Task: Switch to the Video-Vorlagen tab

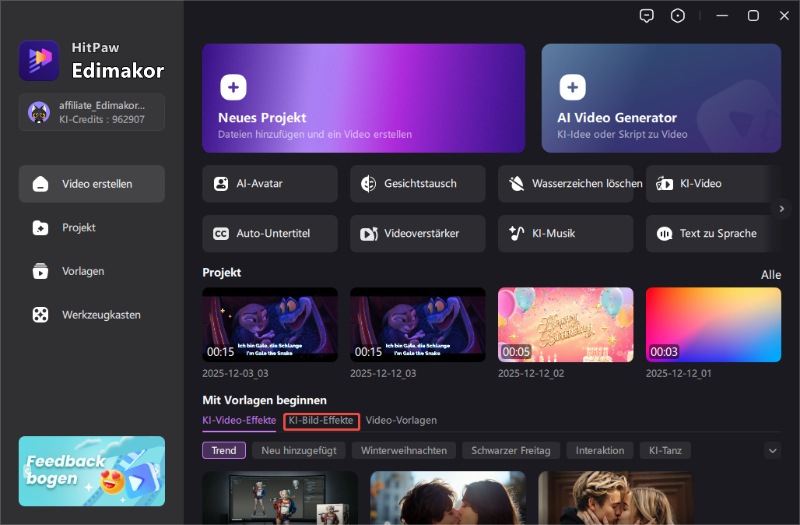Action: 401,421
